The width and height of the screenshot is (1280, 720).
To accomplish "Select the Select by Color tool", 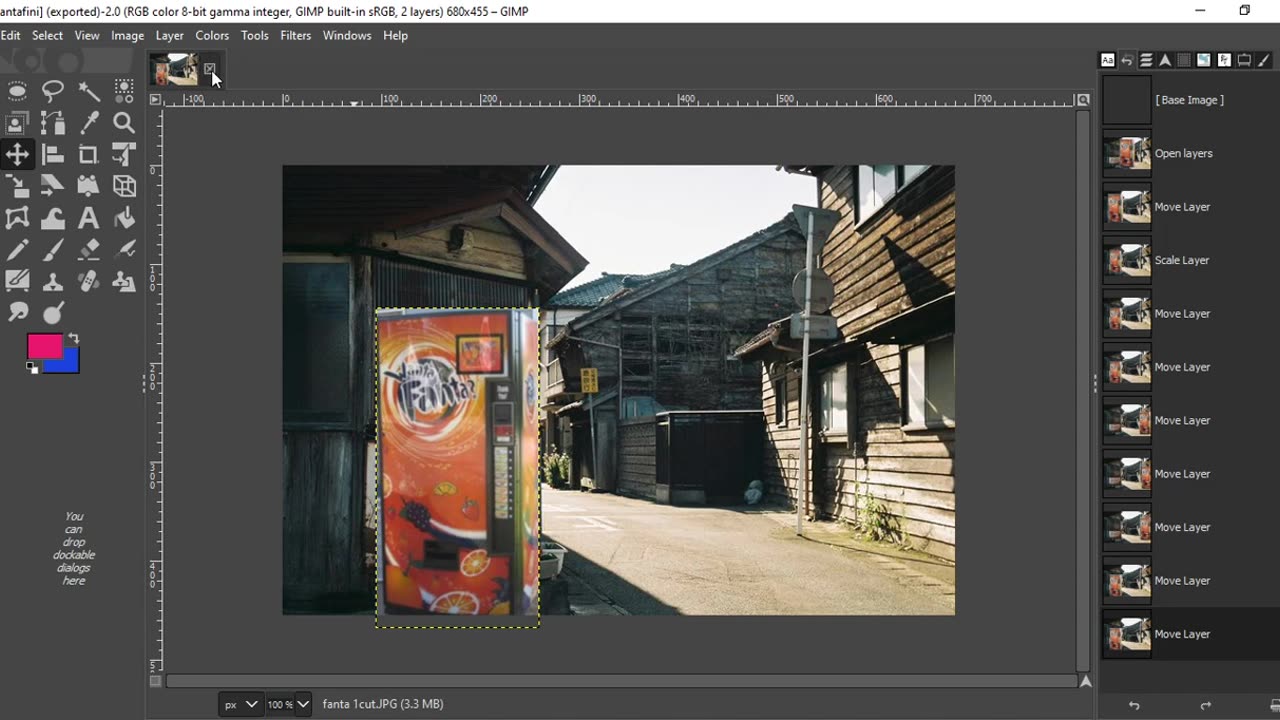I will [124, 92].
